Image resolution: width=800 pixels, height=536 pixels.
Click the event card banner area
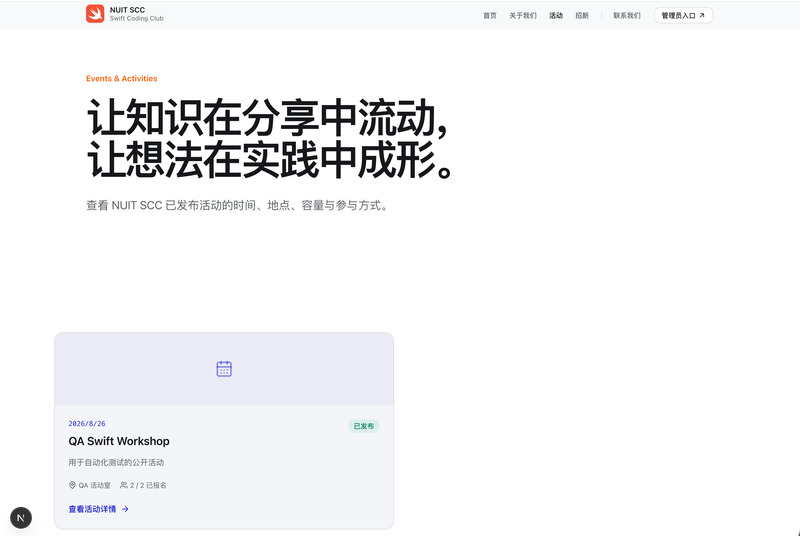224,369
